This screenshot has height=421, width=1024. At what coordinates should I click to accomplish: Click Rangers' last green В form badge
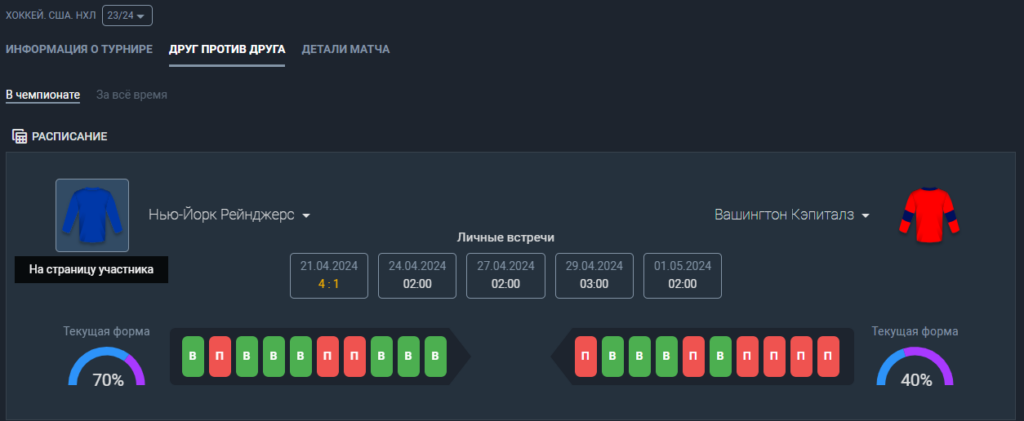click(x=436, y=356)
